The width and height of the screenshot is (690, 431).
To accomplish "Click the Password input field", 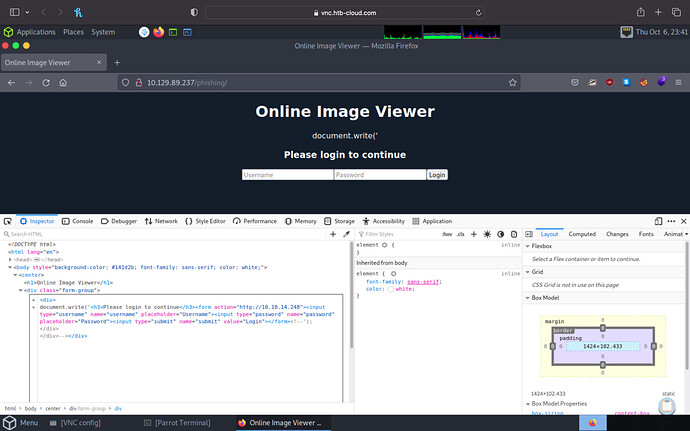I will coord(380,175).
